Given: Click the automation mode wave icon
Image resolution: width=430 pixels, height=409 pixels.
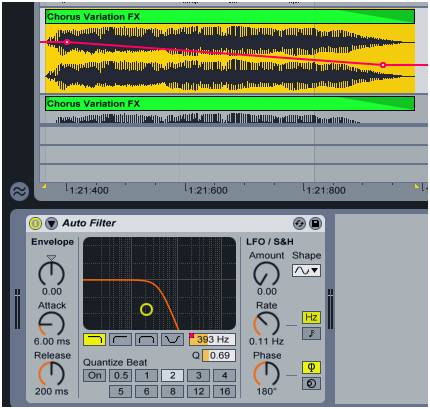Looking at the screenshot, I should [x=19, y=192].
